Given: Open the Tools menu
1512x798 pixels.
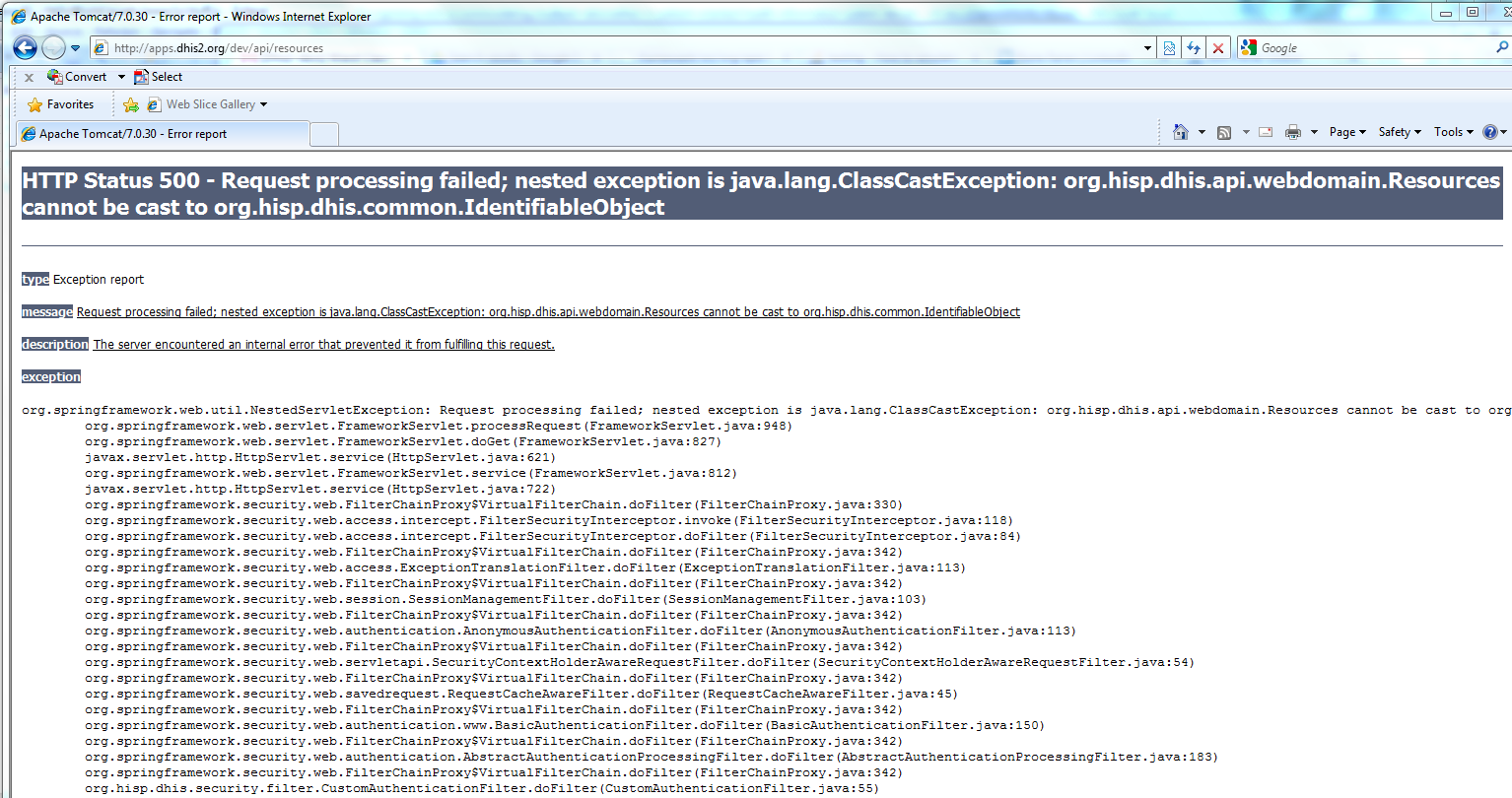Looking at the screenshot, I should click(x=1454, y=132).
